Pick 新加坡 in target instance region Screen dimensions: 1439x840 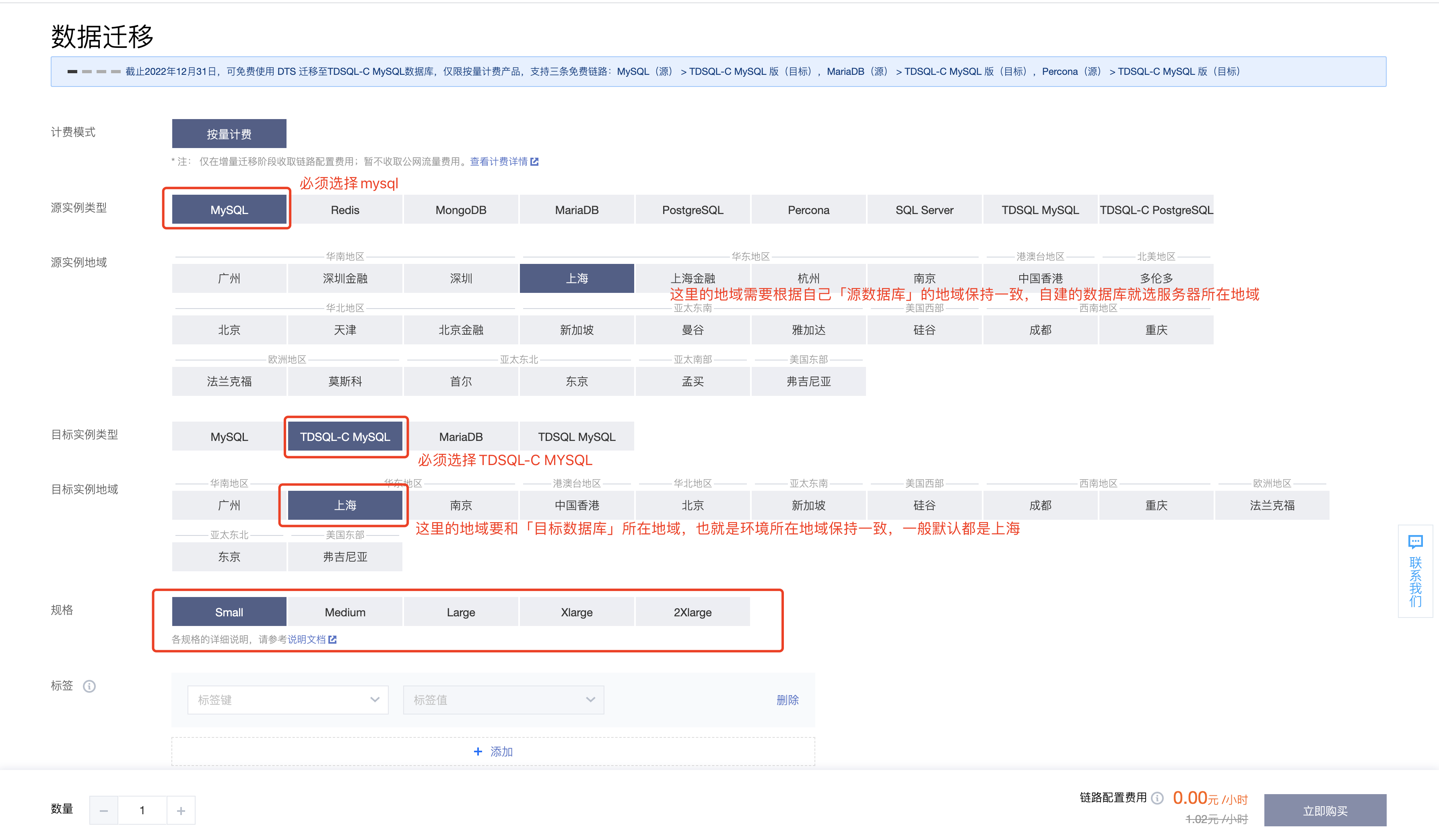pos(808,505)
